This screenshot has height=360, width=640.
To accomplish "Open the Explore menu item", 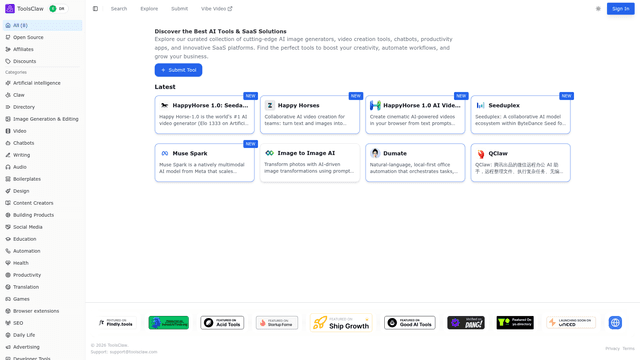I will click(x=149, y=9).
